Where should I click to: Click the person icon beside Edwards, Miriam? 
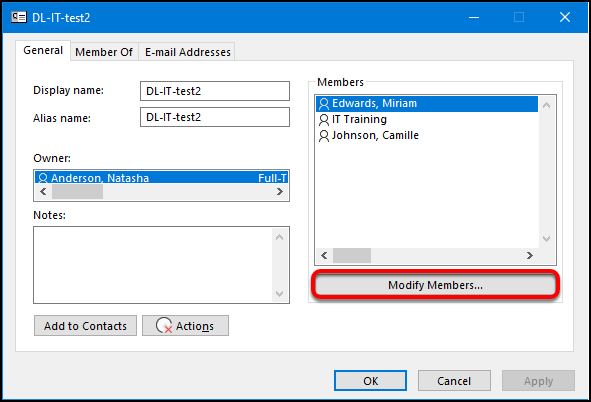pyautogui.click(x=324, y=104)
